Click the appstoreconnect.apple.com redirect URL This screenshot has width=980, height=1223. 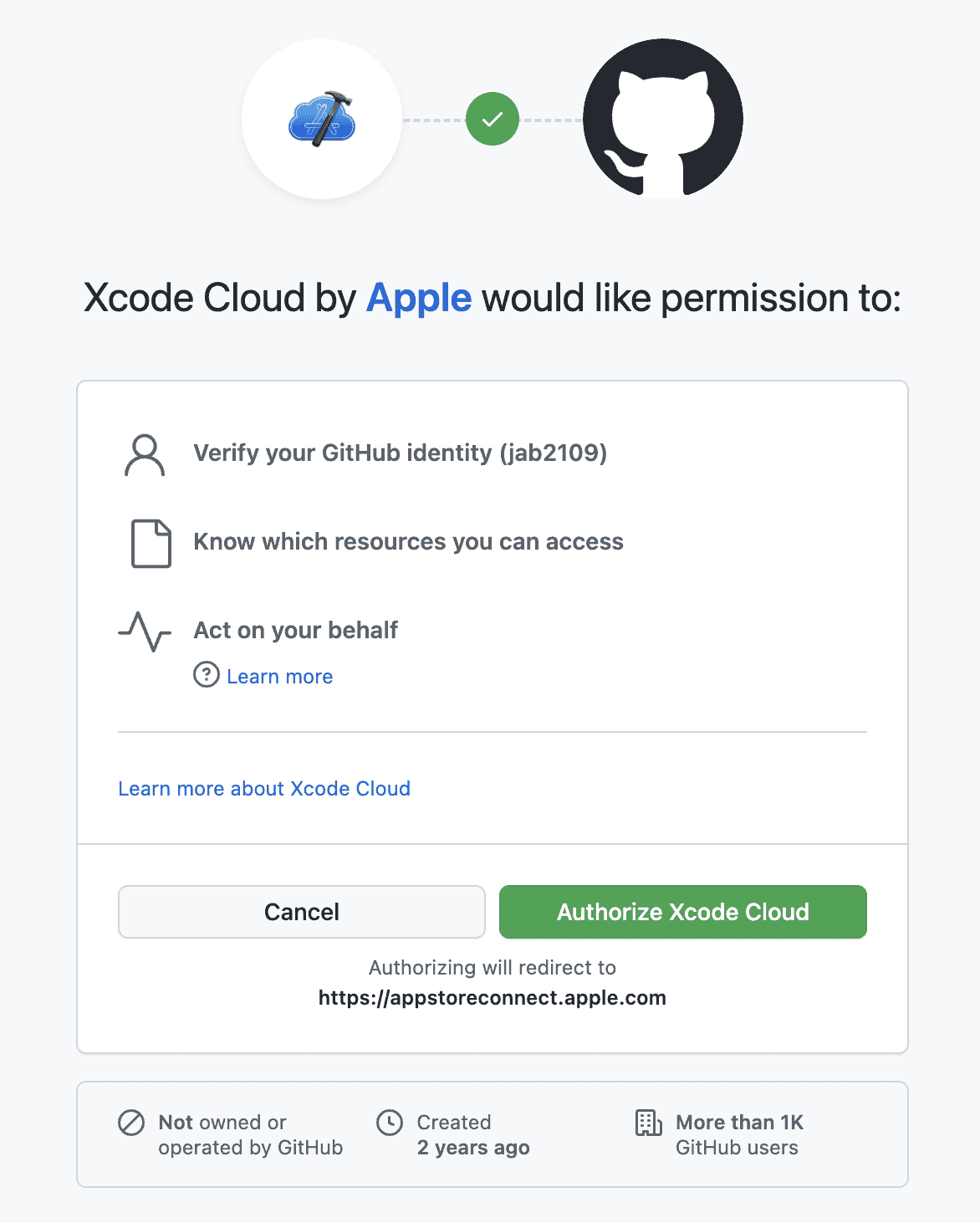pyautogui.click(x=492, y=997)
